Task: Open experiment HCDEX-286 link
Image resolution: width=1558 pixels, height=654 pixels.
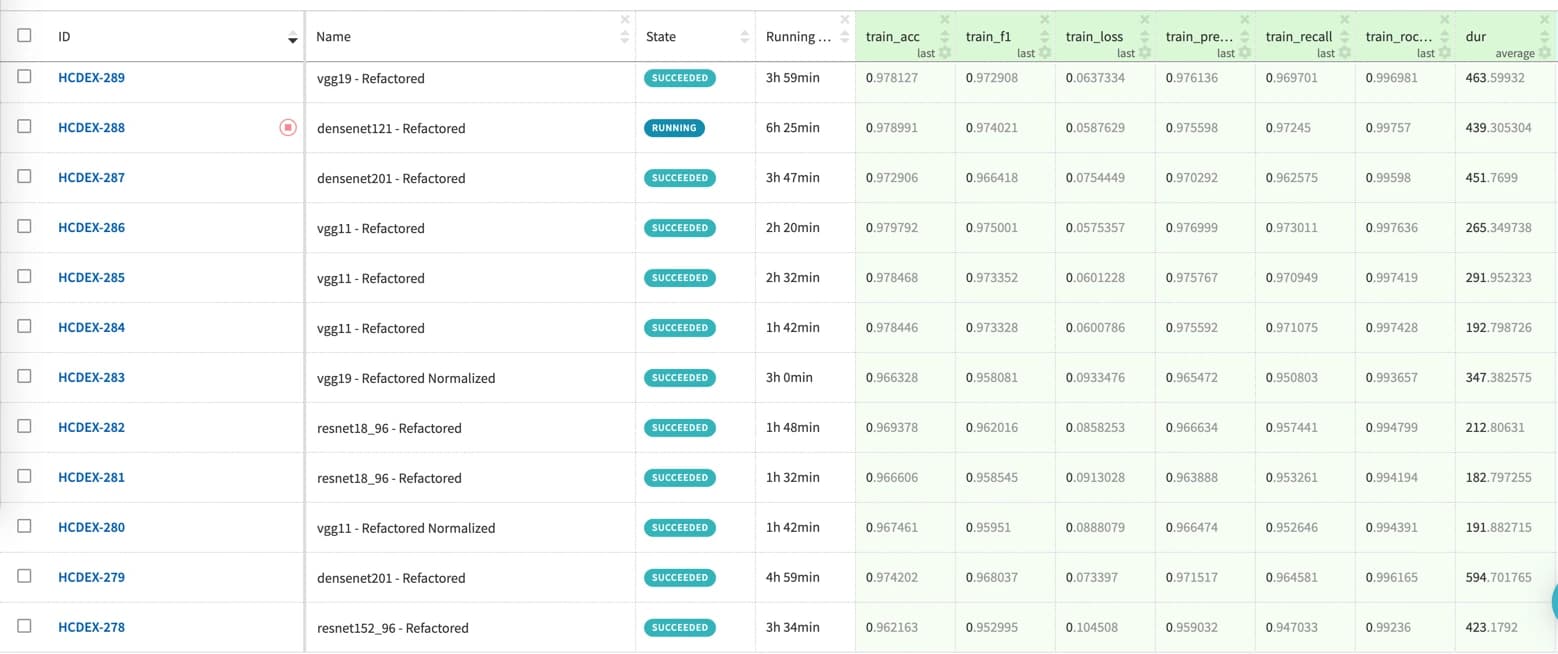Action: 92,227
